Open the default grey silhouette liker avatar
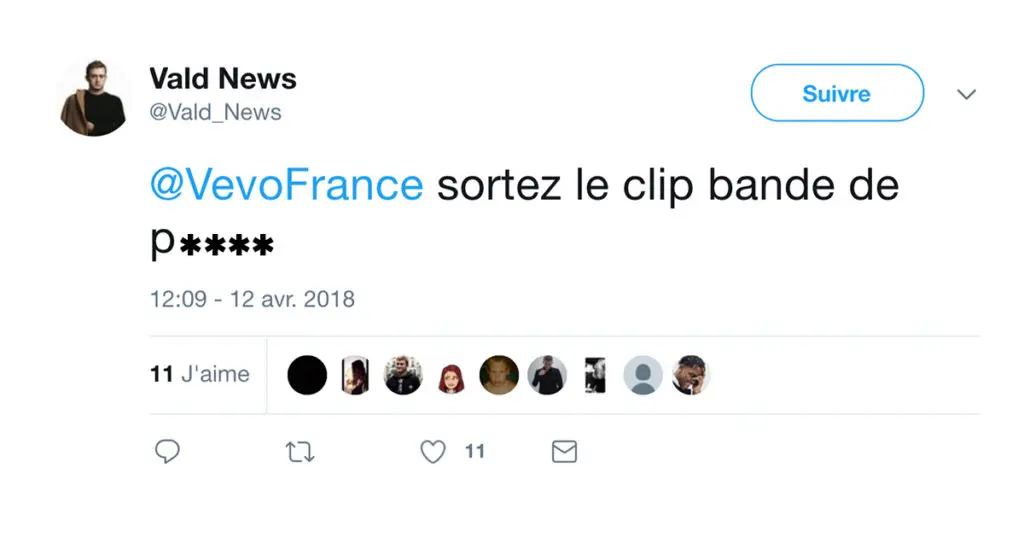This screenshot has height=538, width=1024. click(x=643, y=375)
